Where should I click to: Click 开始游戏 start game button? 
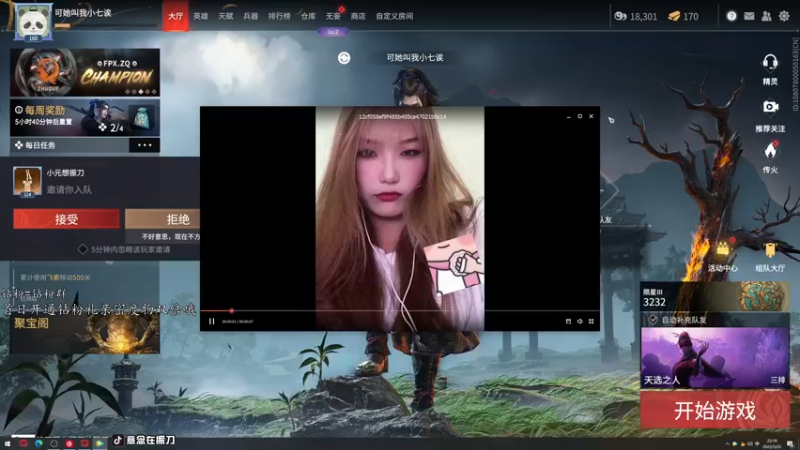tap(715, 410)
